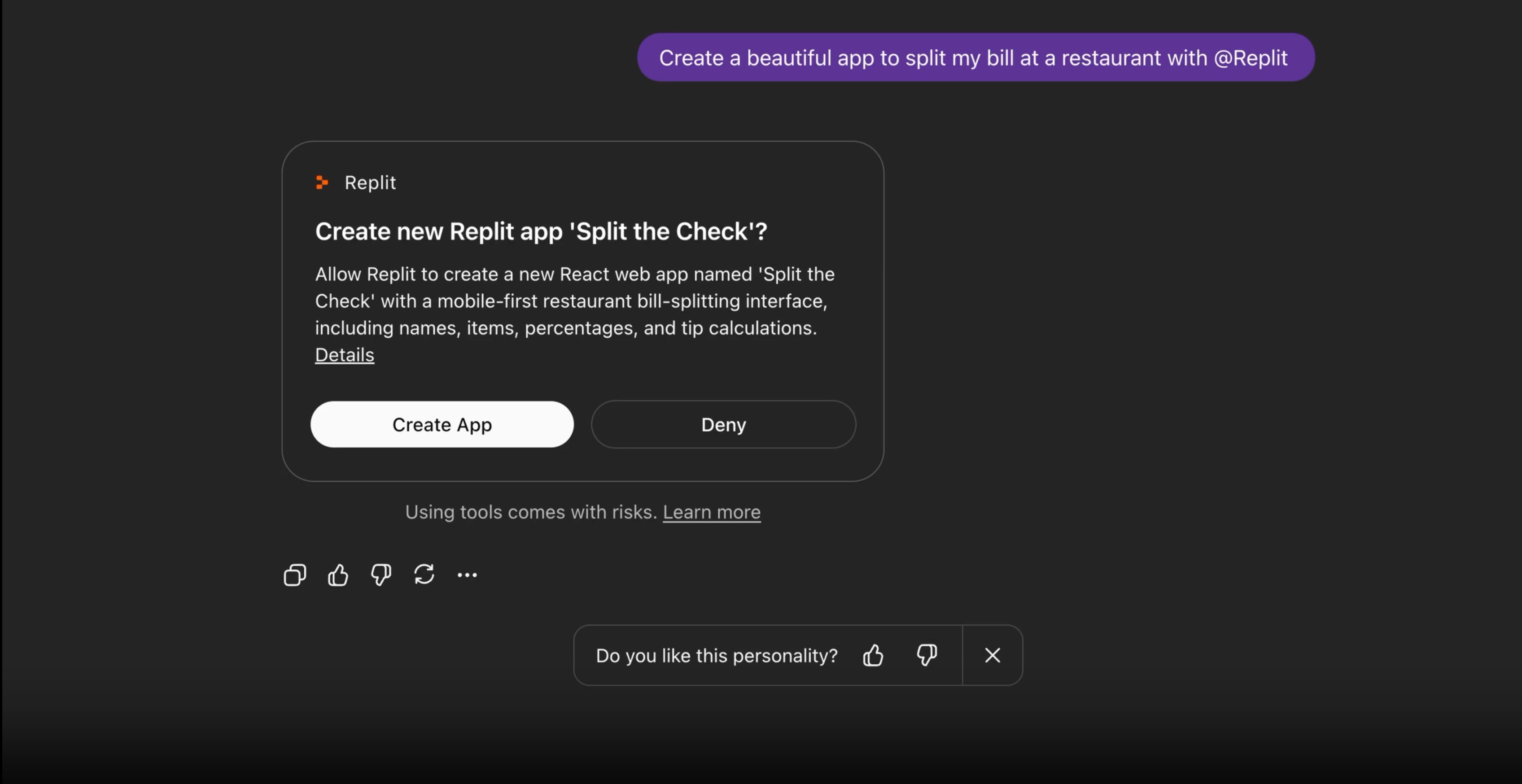This screenshot has height=784, width=1522.
Task: Dismiss the personality feedback prompt
Action: point(993,655)
